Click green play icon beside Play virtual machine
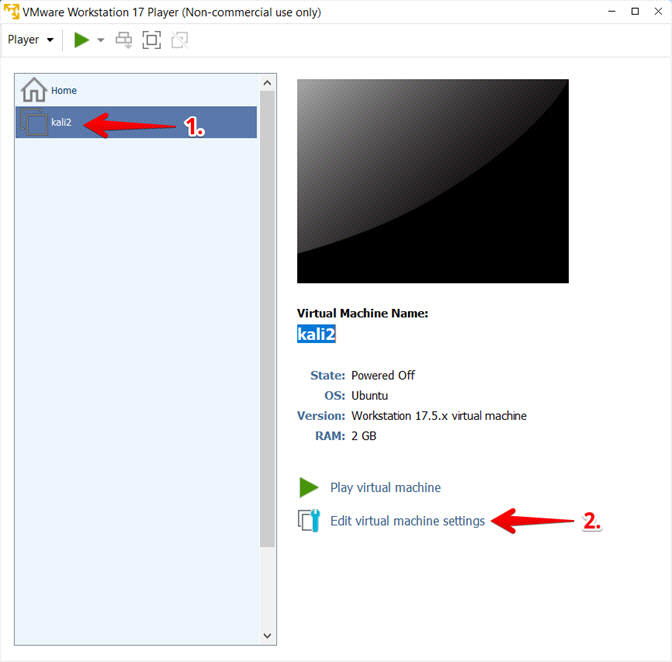The width and height of the screenshot is (672, 662). 309,488
